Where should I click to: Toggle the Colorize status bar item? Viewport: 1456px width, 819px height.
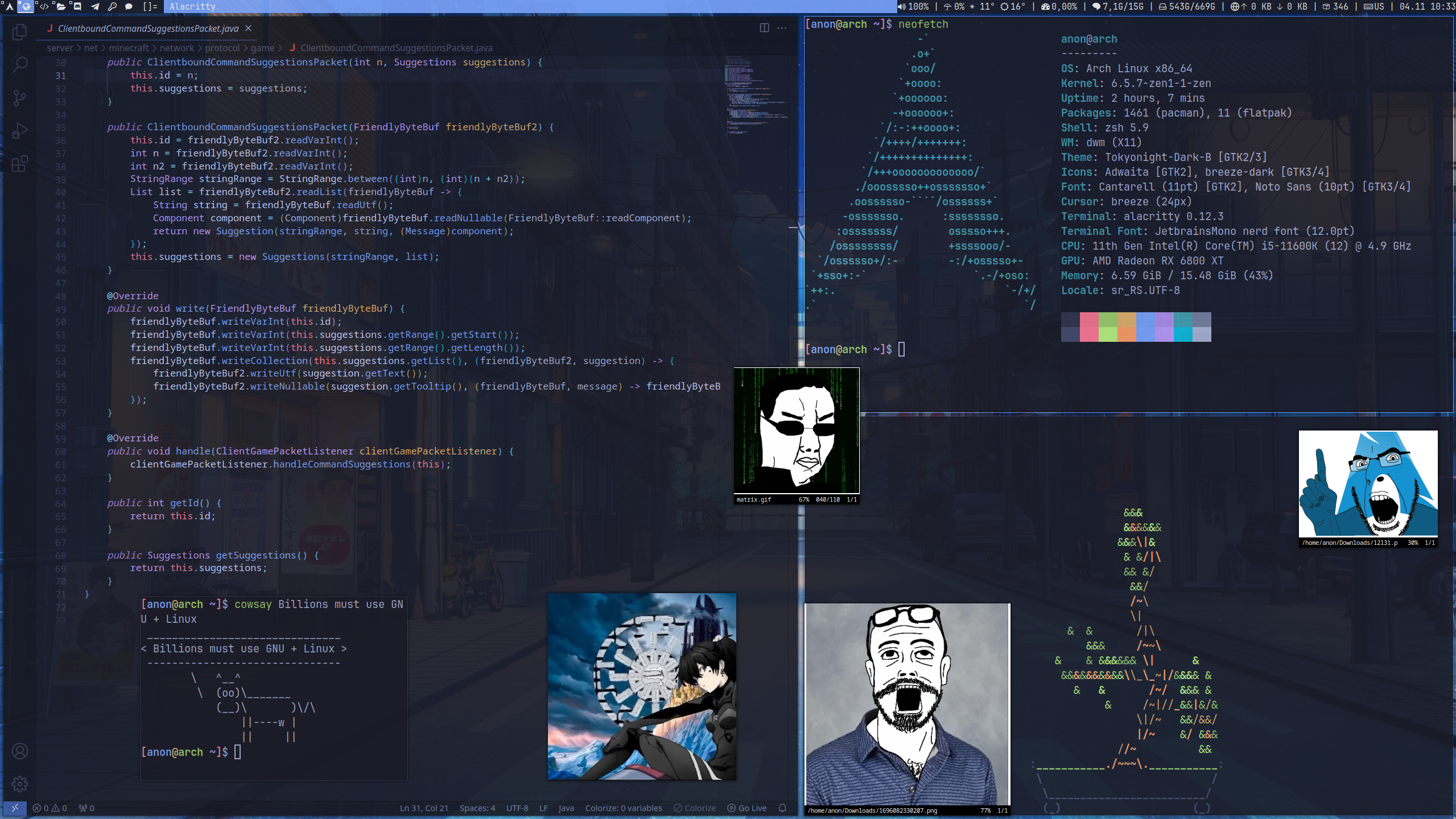(695, 808)
